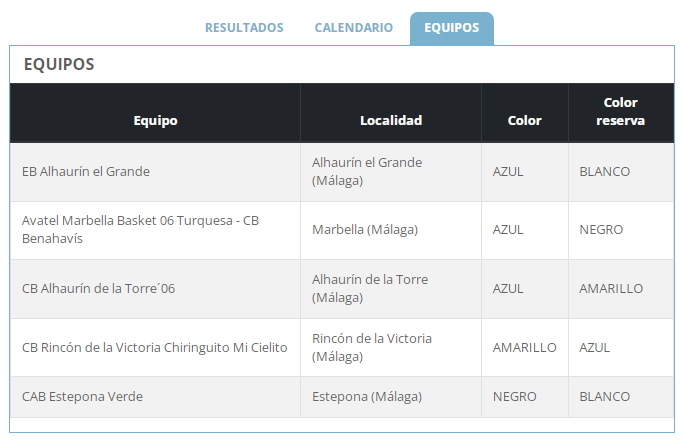The height and width of the screenshot is (442, 683).
Task: Click the Color reserva column header
Action: [620, 111]
